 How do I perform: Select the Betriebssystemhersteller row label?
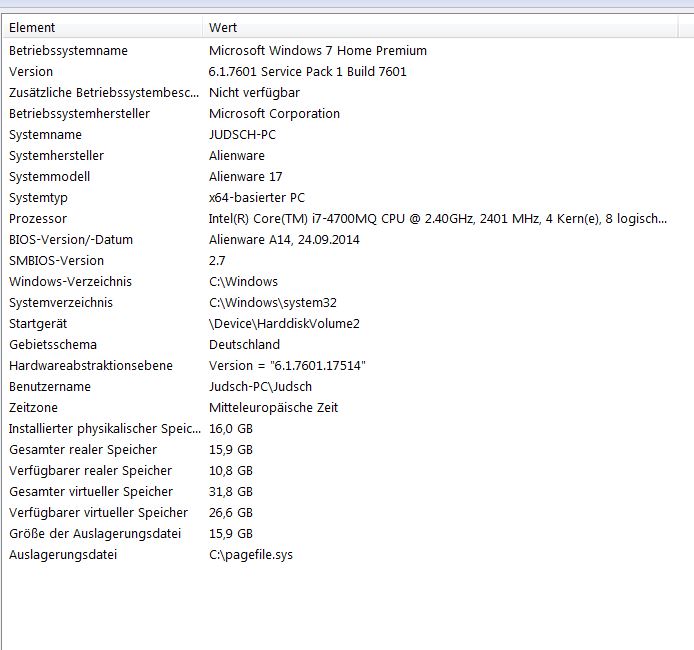pos(79,113)
